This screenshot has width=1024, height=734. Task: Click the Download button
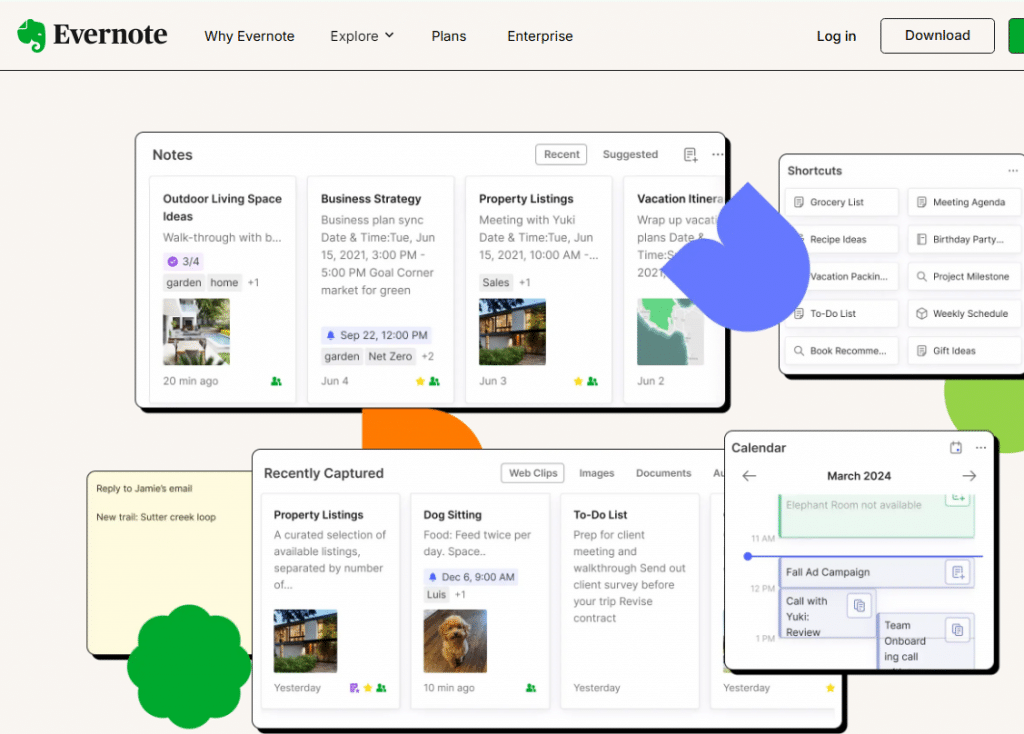[x=937, y=35]
